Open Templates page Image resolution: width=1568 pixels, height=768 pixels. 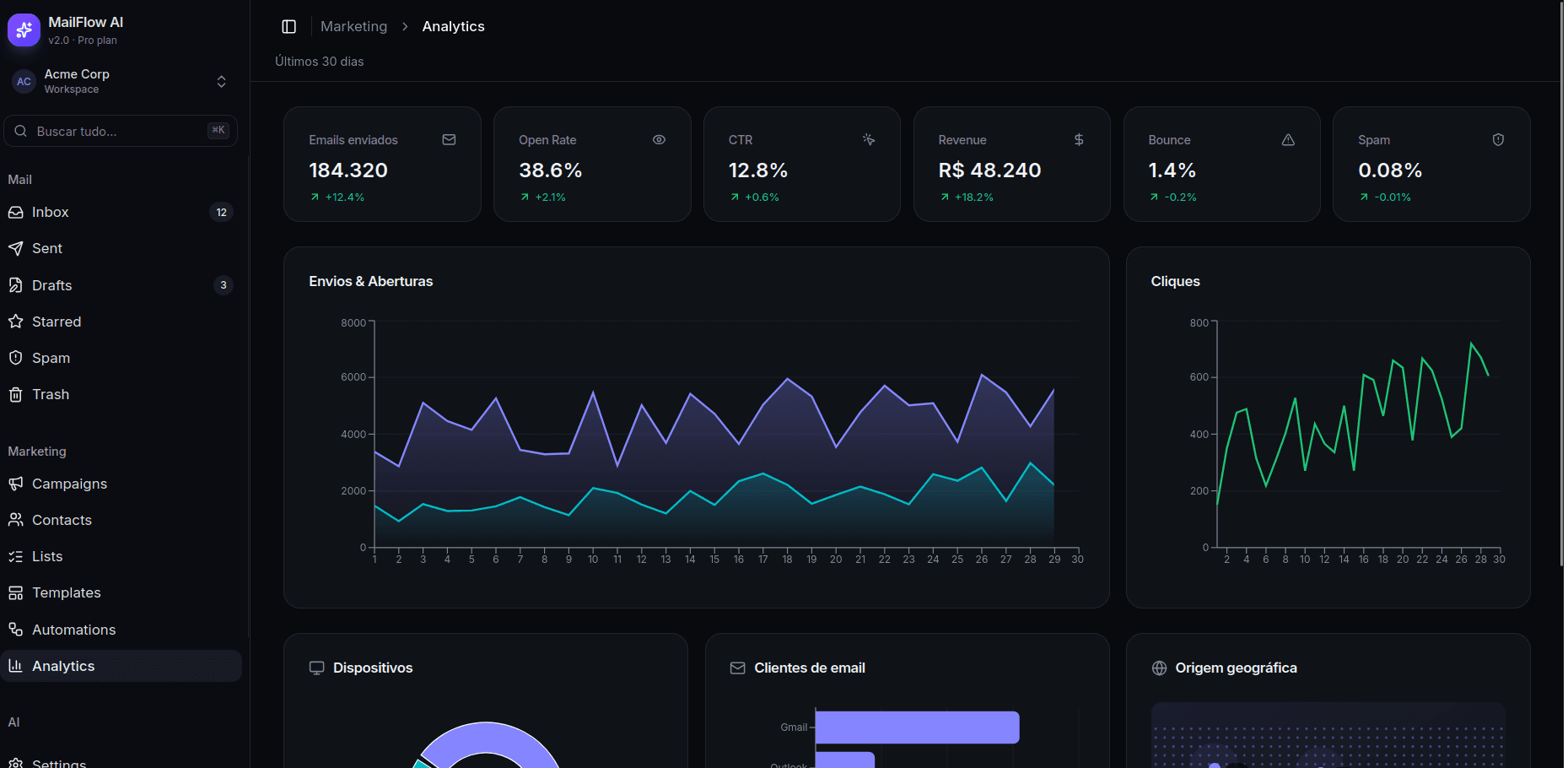[x=121, y=593]
